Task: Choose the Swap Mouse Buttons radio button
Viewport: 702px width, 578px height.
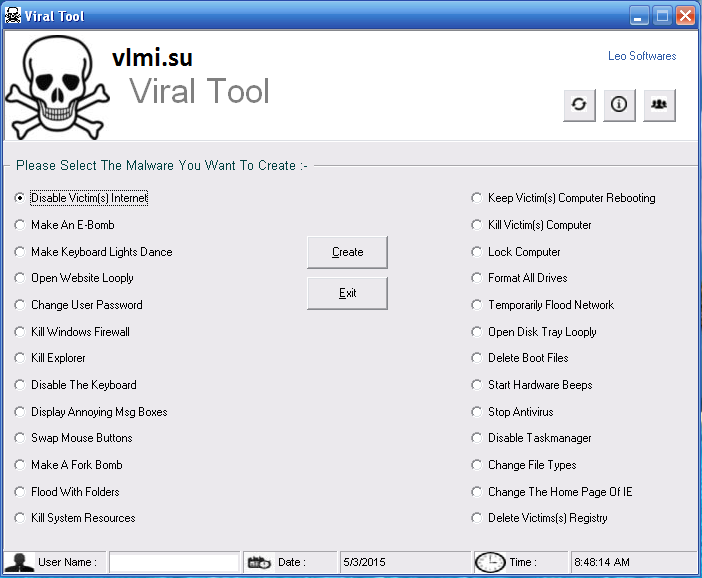Action: point(20,438)
